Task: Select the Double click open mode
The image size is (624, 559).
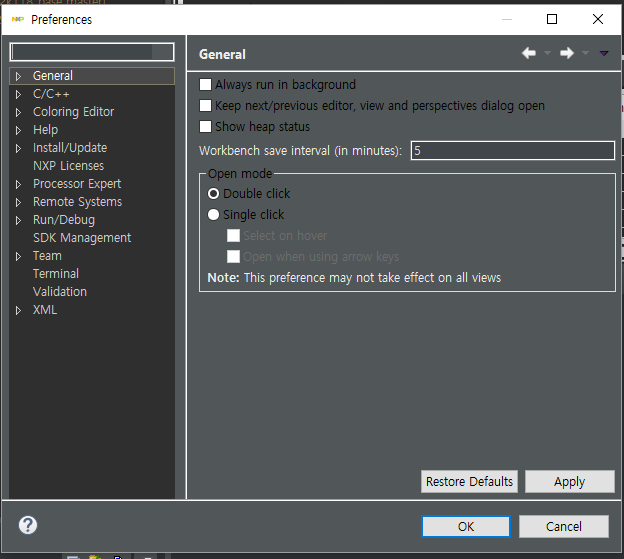Action: tap(214, 193)
